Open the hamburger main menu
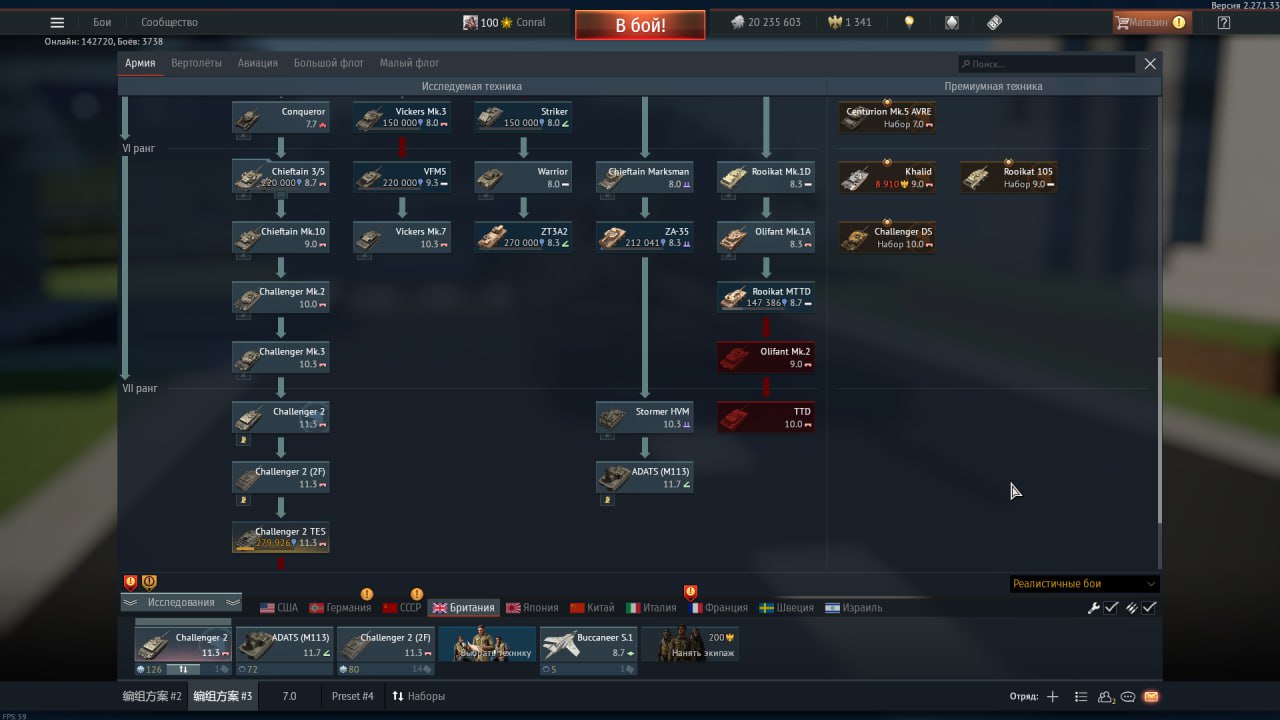 tap(57, 22)
